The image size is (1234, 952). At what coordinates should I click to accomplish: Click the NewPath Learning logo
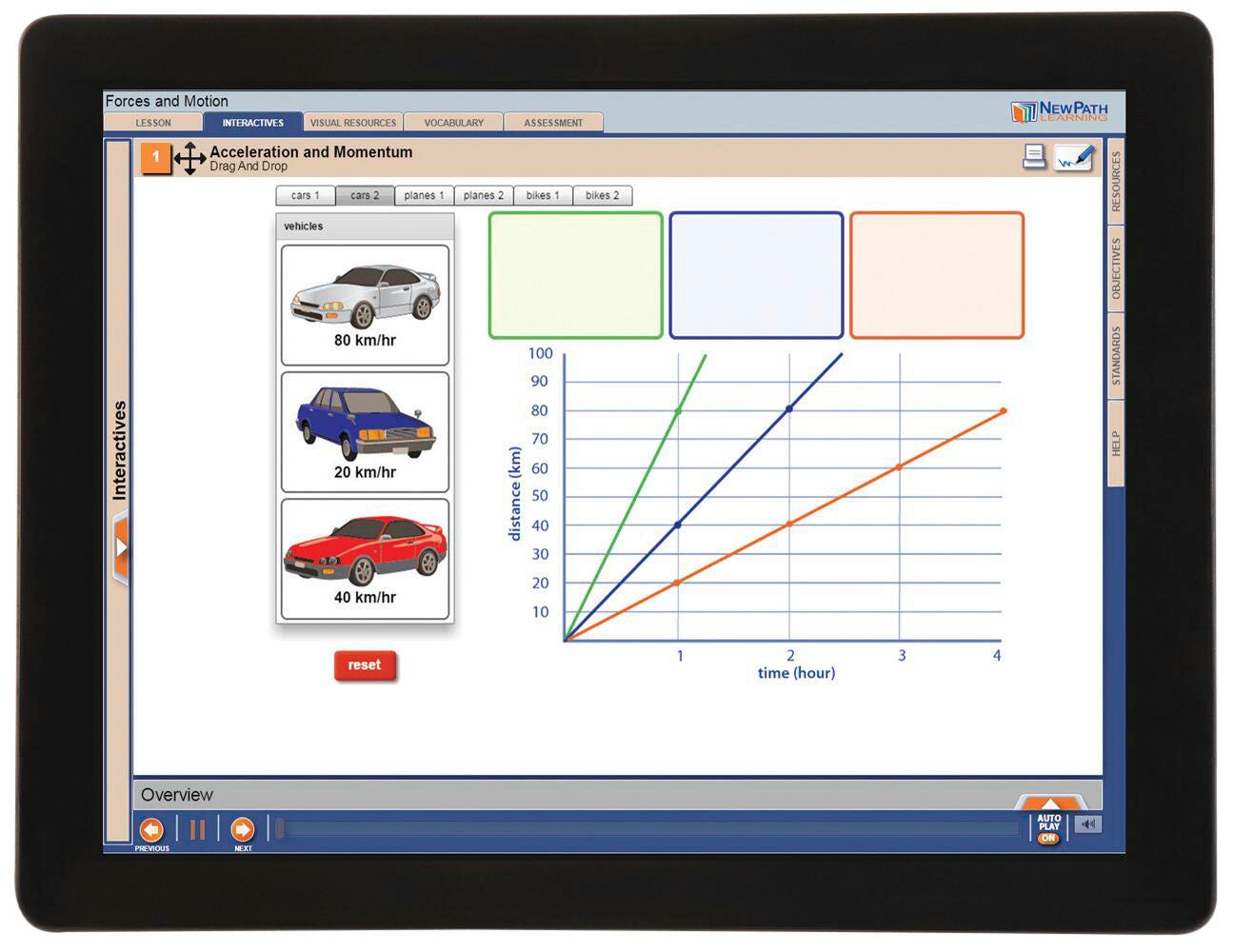(1059, 111)
